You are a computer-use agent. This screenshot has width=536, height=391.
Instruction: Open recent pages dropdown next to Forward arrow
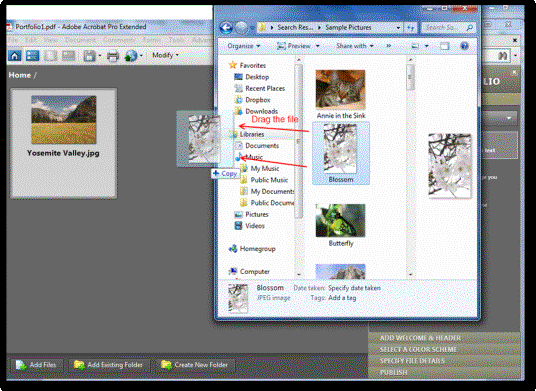tap(252, 28)
